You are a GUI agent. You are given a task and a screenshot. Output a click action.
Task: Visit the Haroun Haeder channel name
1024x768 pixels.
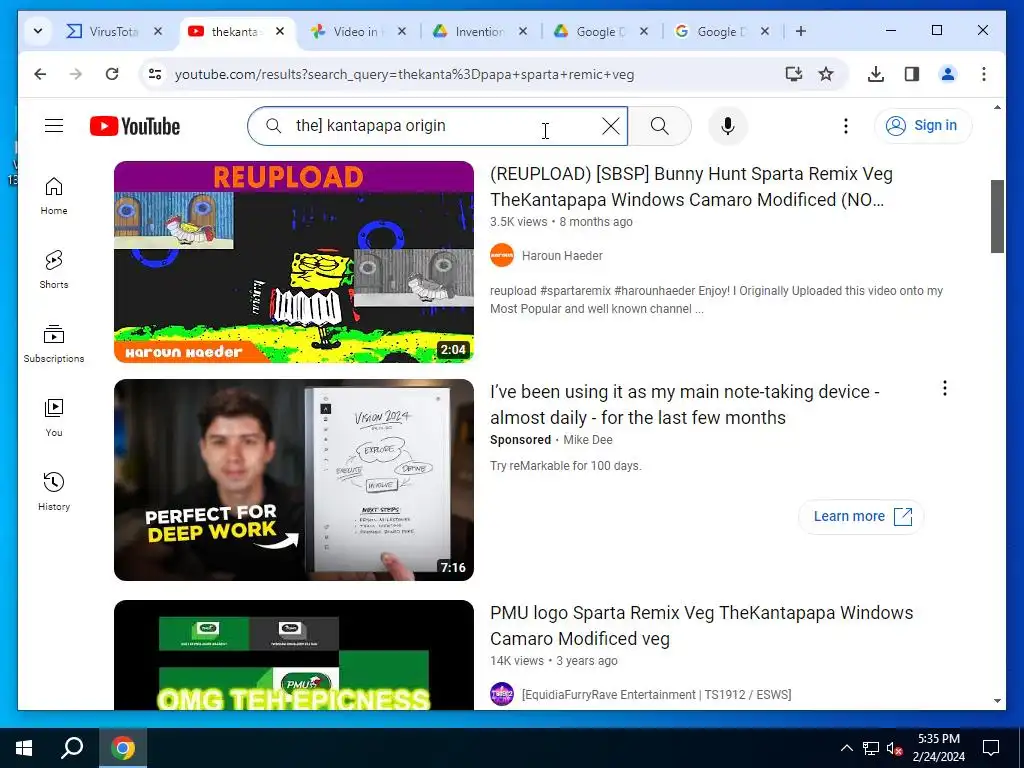coord(562,255)
